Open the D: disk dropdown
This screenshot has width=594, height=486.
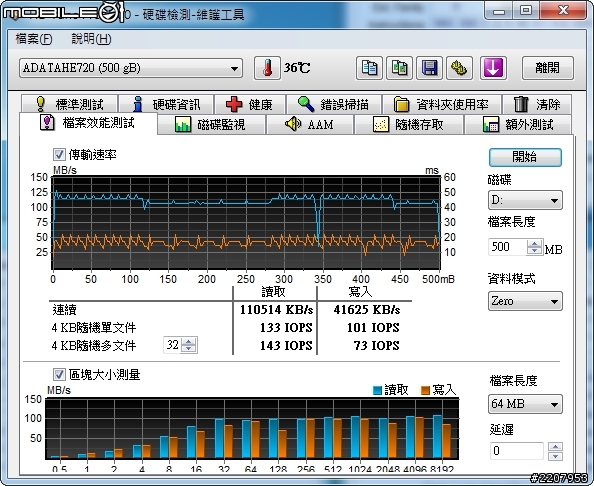(x=525, y=200)
